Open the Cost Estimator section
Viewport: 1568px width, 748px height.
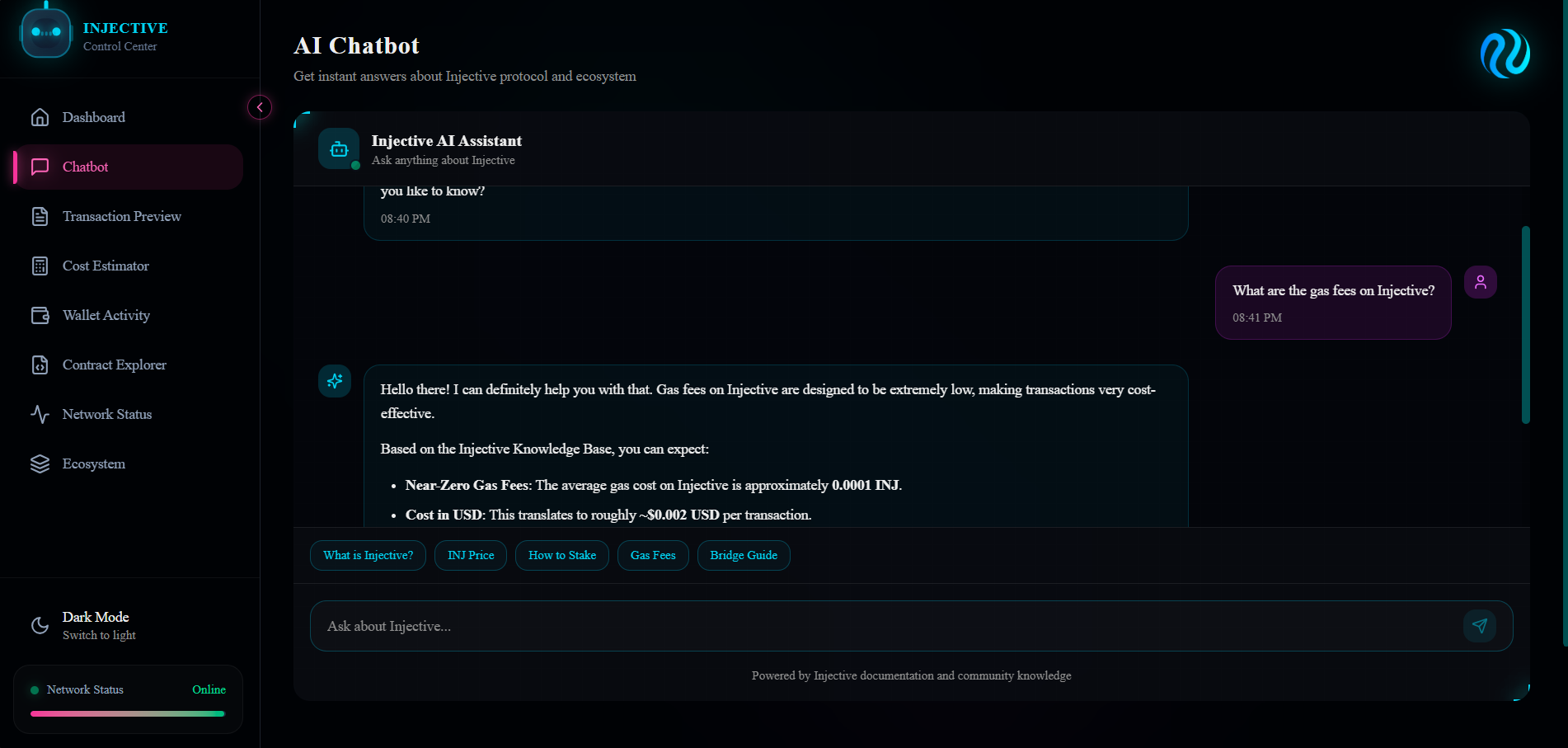[129, 266]
